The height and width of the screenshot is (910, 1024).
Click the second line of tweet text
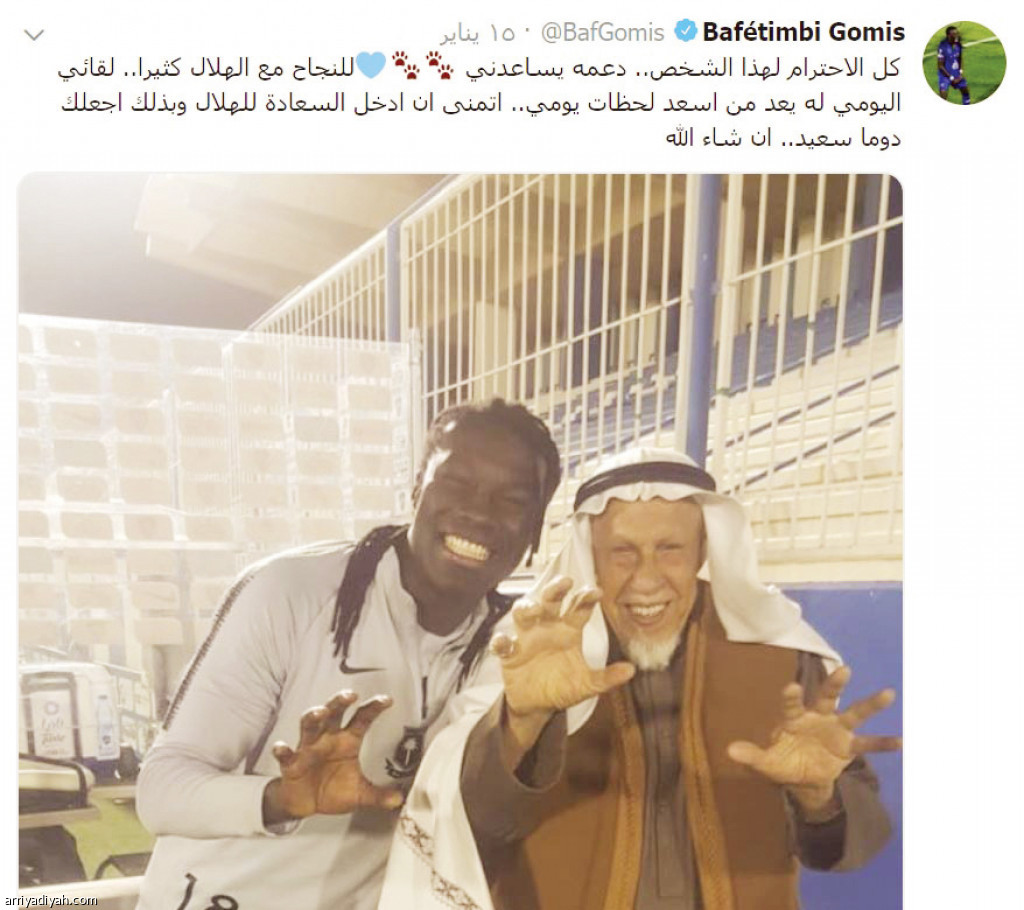pyautogui.click(x=481, y=103)
